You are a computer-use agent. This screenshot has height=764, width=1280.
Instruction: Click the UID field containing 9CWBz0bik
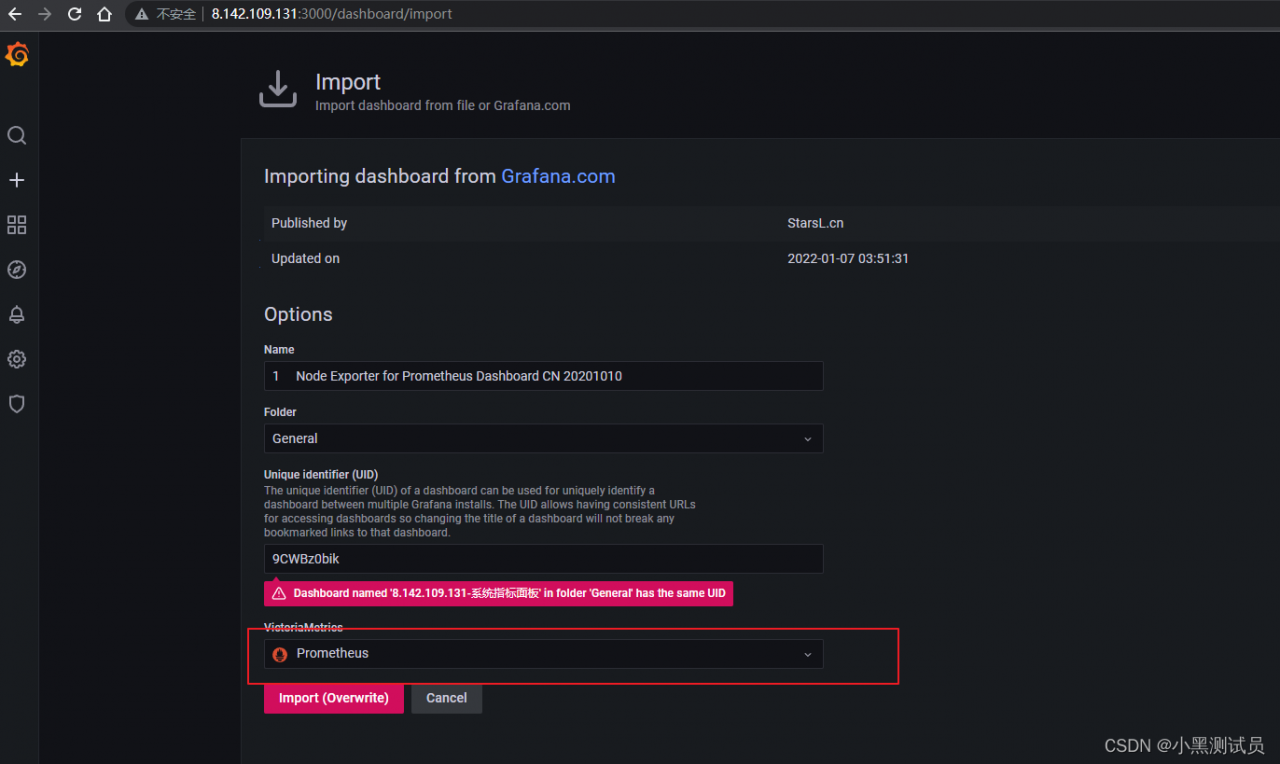tap(543, 559)
